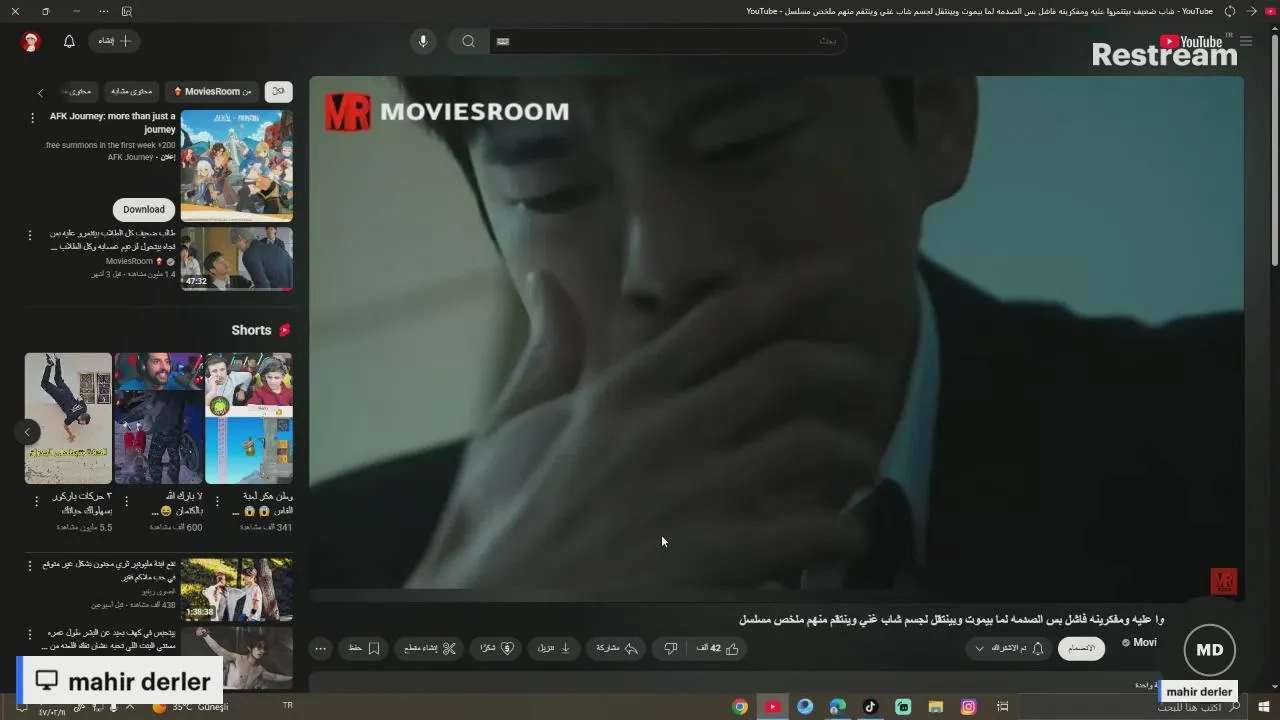Dislike the video using the thumbs down button
This screenshot has height=720, width=1280.
pyautogui.click(x=671, y=648)
